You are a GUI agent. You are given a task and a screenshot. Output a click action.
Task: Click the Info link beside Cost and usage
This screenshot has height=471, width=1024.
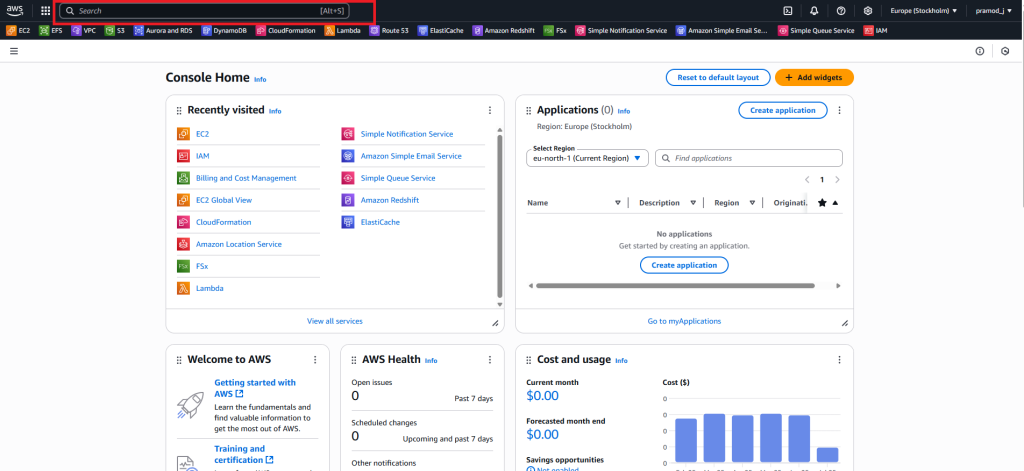tap(621, 361)
